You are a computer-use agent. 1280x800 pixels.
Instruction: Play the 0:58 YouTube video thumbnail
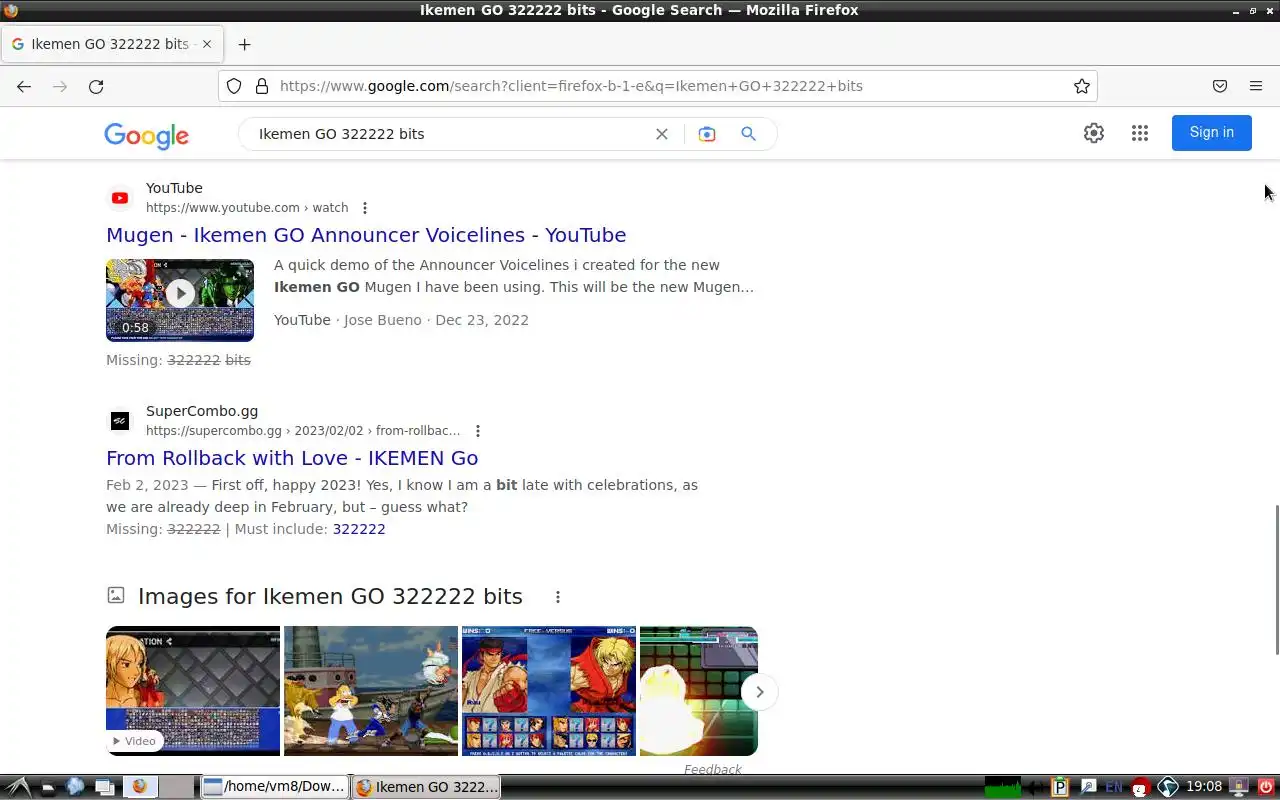(180, 300)
